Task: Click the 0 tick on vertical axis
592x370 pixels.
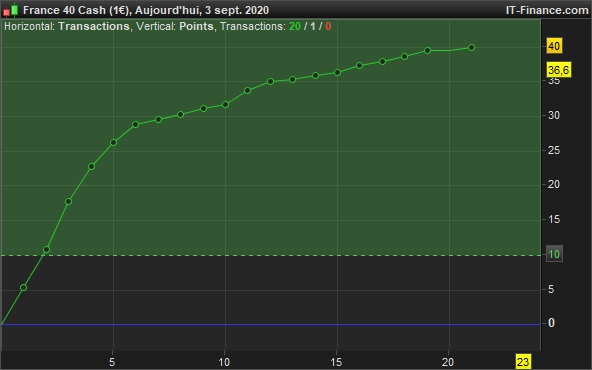Action: point(551,323)
